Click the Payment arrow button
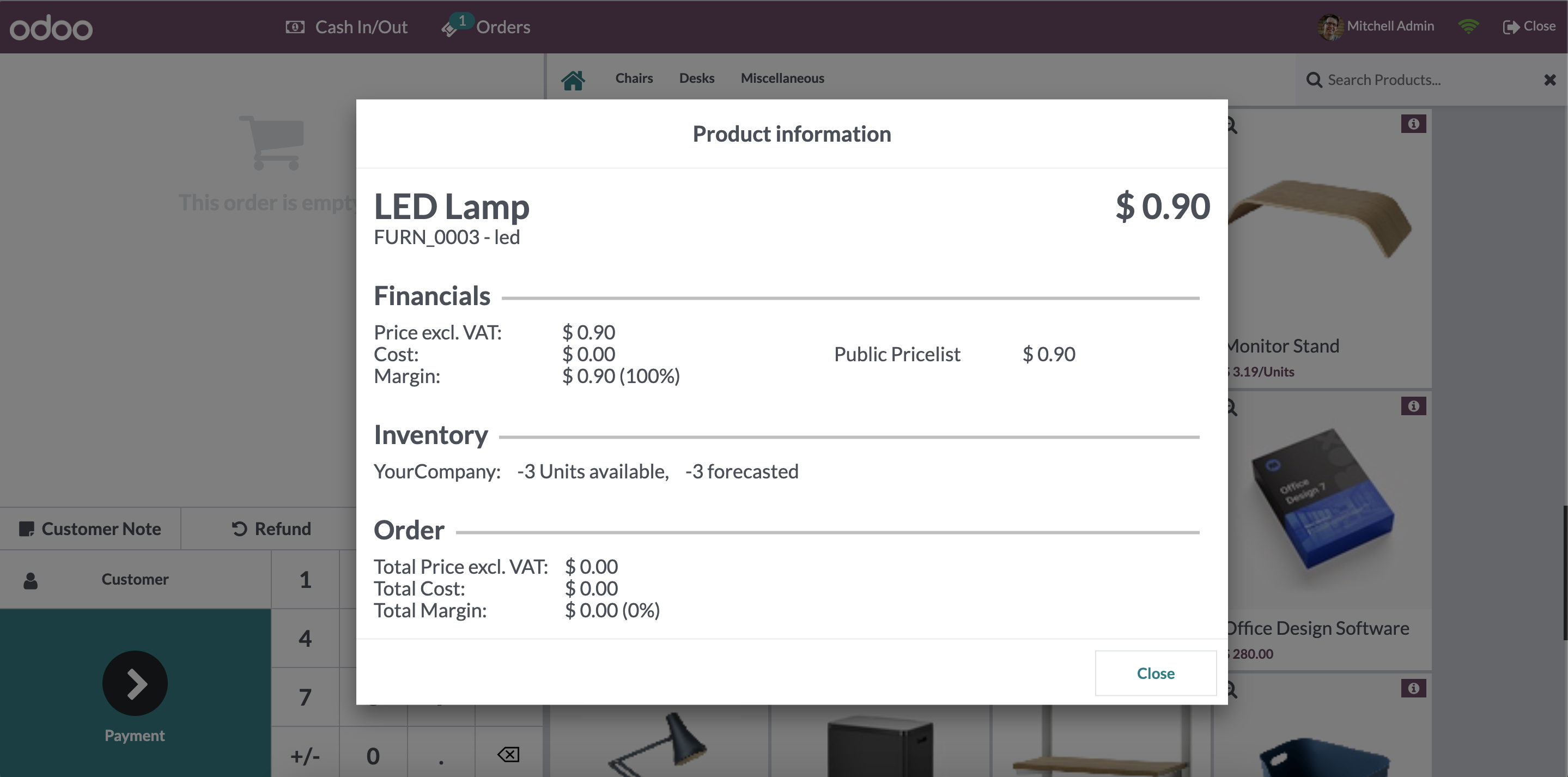 tap(135, 683)
